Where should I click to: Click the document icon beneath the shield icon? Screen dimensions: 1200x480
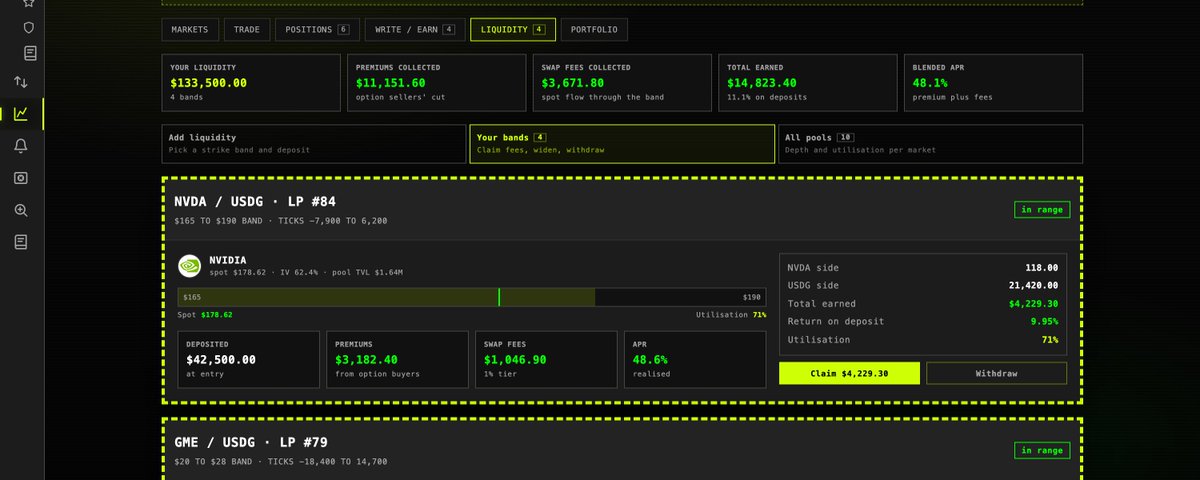pyautogui.click(x=30, y=53)
